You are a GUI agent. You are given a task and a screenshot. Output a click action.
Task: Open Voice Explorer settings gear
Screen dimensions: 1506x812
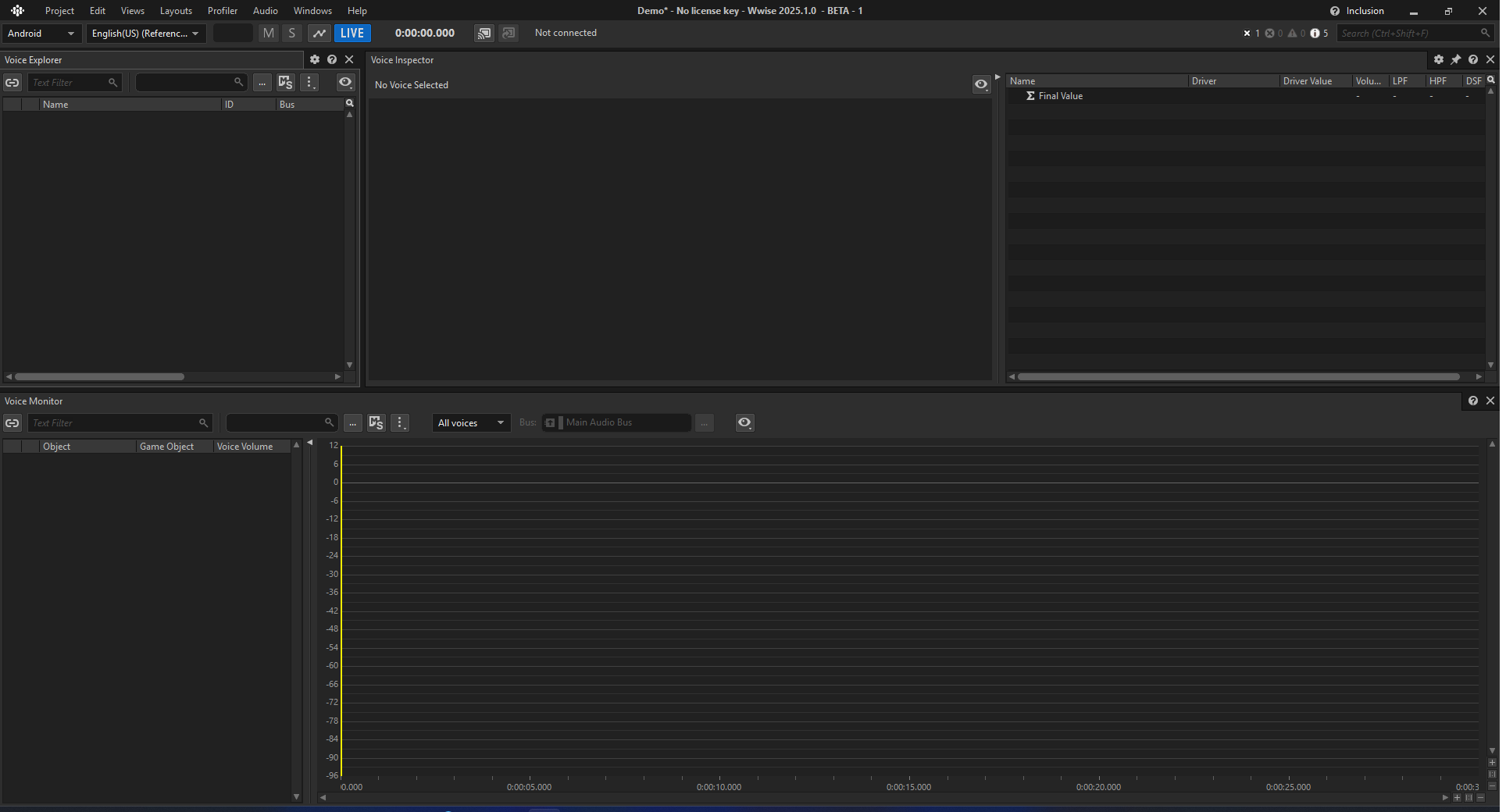point(315,59)
